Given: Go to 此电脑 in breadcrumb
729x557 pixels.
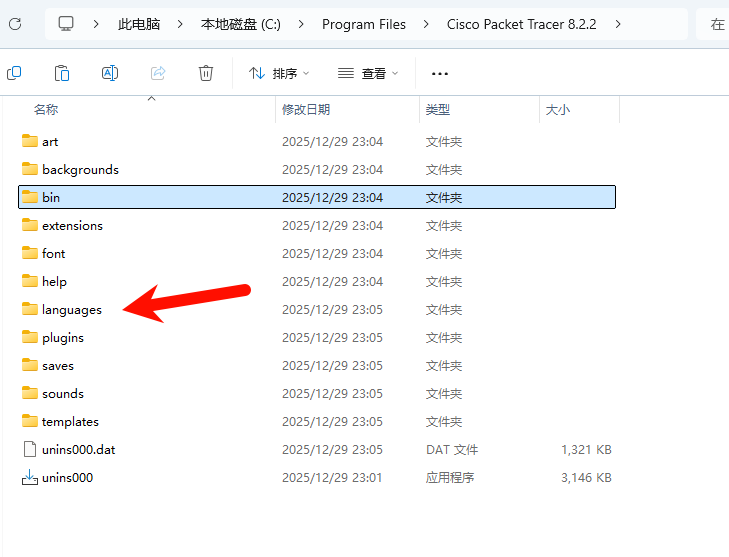Looking at the screenshot, I should point(139,24).
